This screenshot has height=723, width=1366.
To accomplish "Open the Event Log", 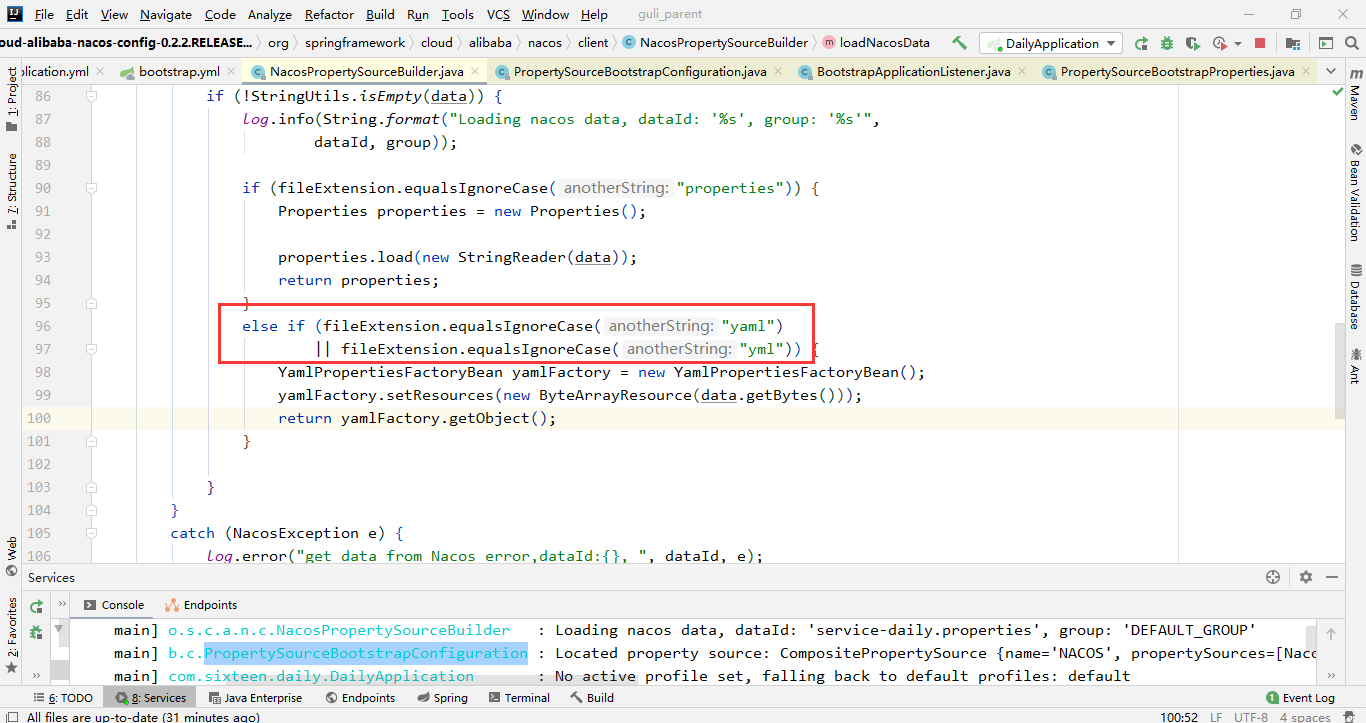I will point(1300,698).
